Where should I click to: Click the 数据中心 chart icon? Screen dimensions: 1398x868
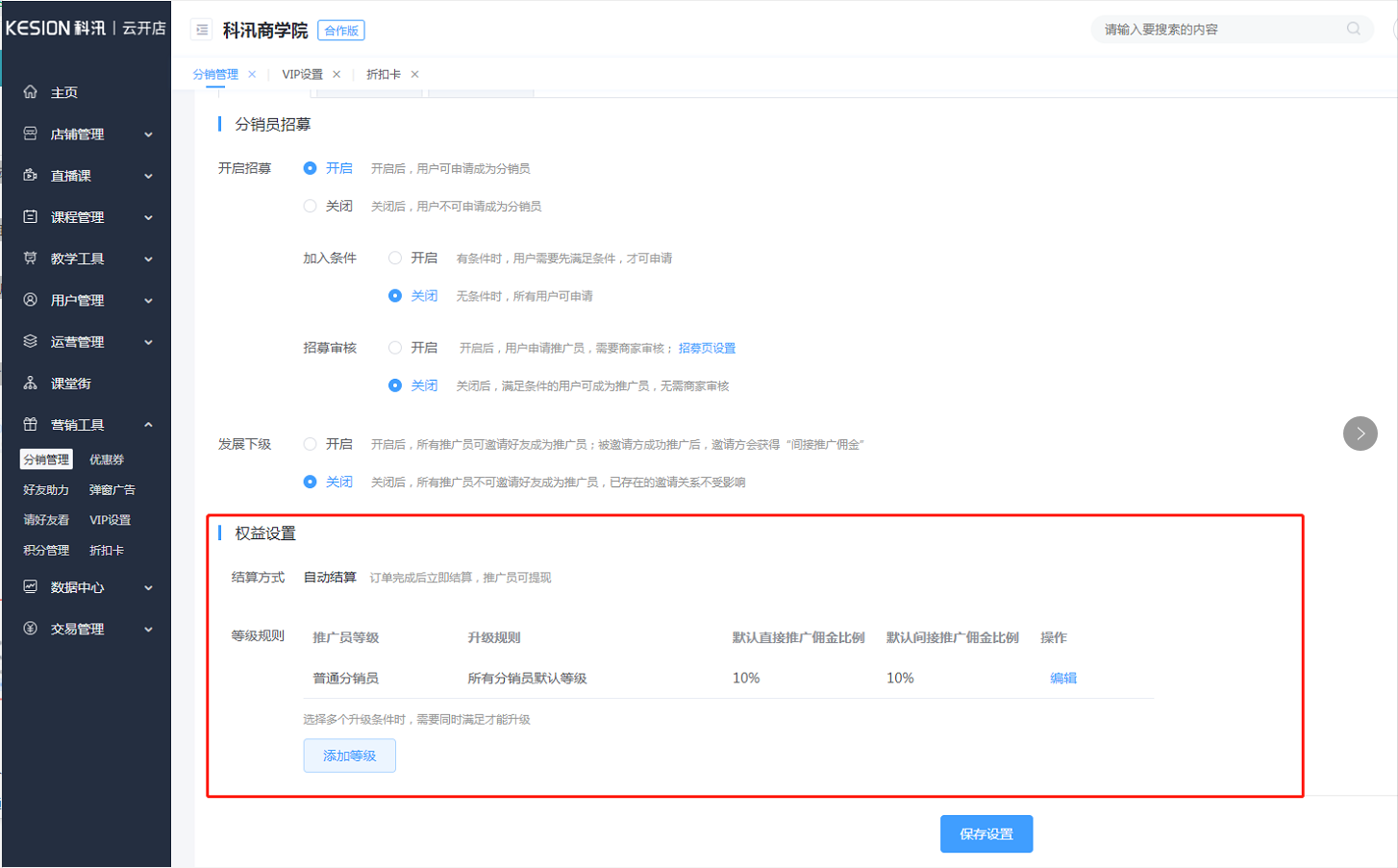(31, 587)
